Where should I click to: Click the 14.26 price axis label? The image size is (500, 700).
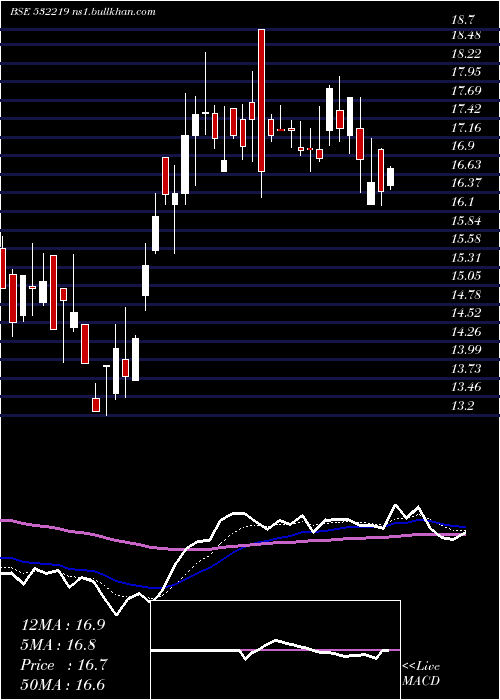tap(466, 331)
